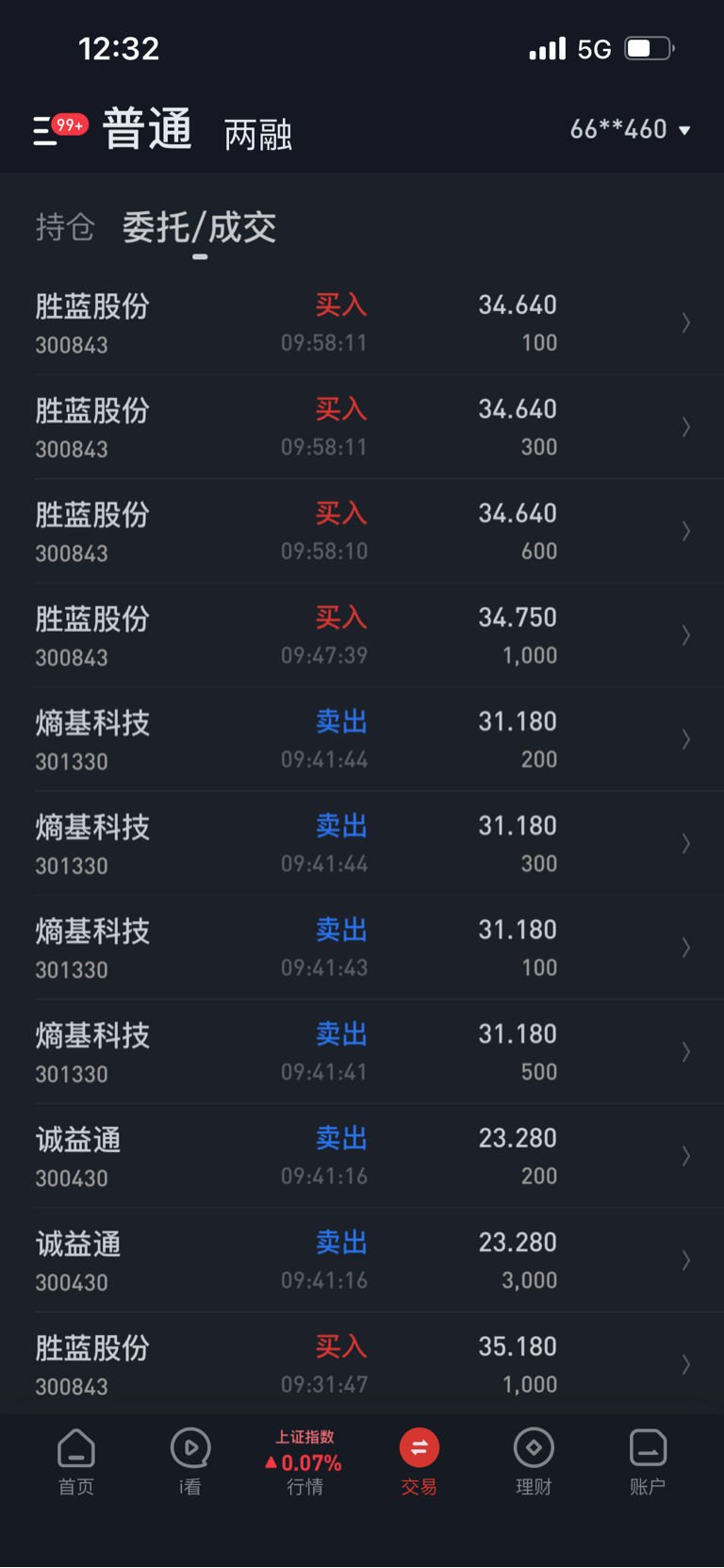Viewport: 724px width, 1568px height.
Task: Expand account selector 66**460 dropdown
Action: pos(631,129)
